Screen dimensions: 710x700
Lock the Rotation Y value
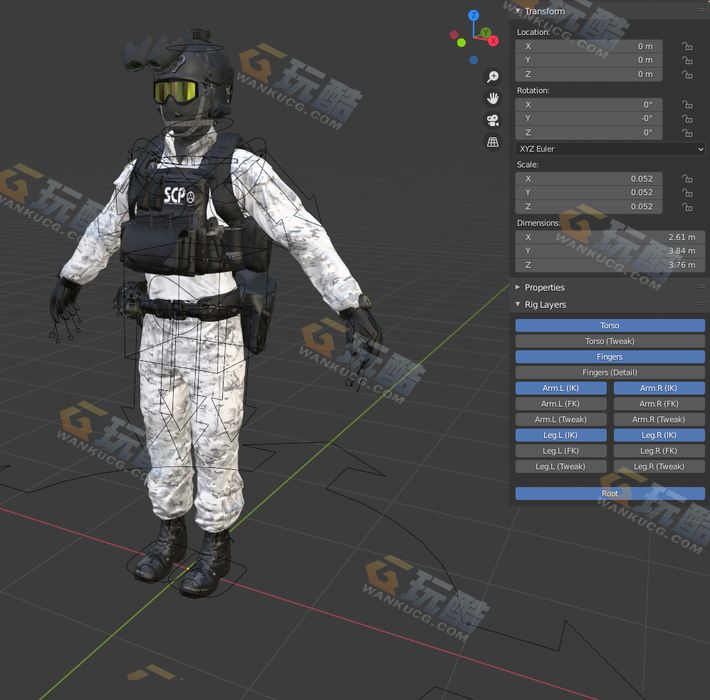tap(687, 119)
